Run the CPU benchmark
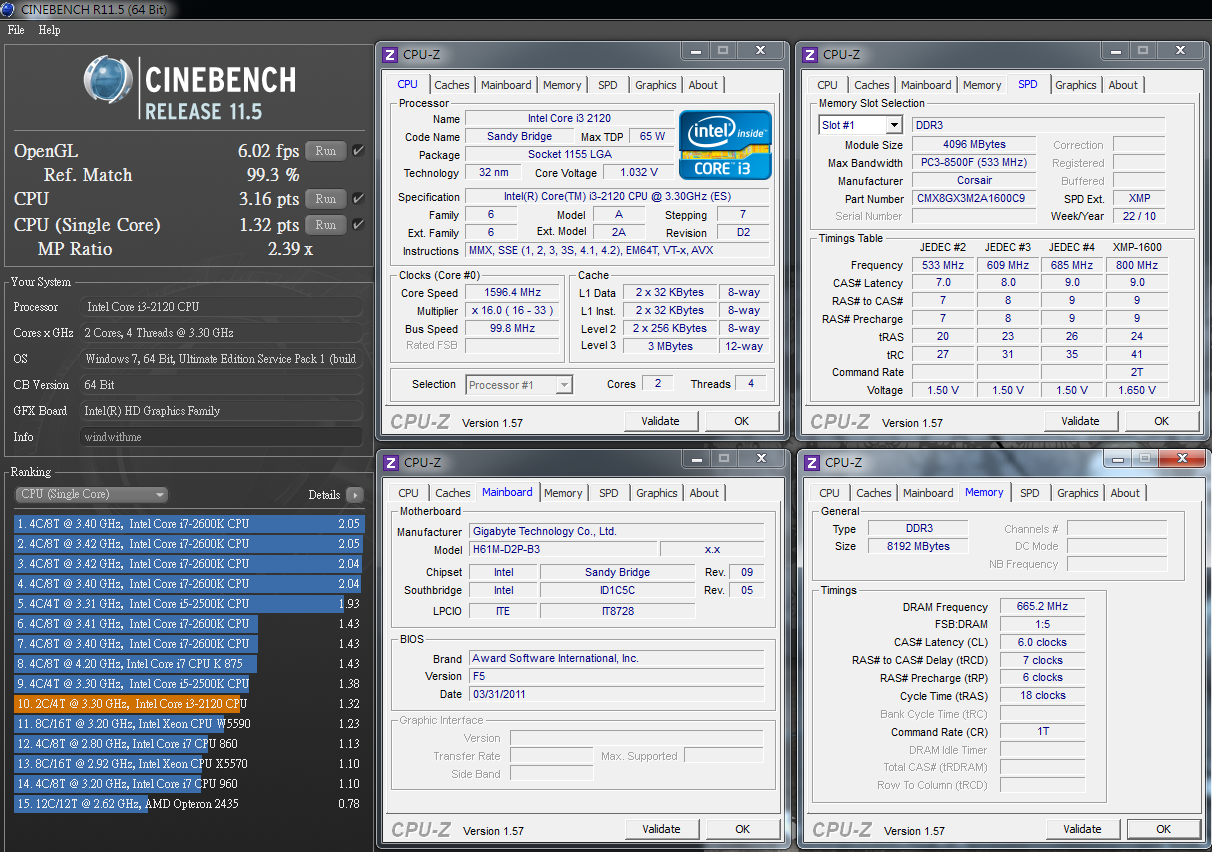This screenshot has height=852, width=1212. tap(326, 199)
